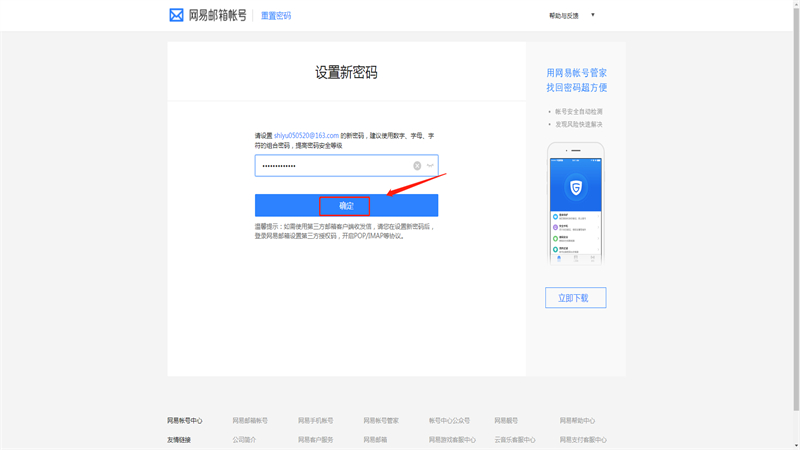The width and height of the screenshot is (800, 450).
Task: Click the shlyu050520@163.com email link
Action: [306, 136]
